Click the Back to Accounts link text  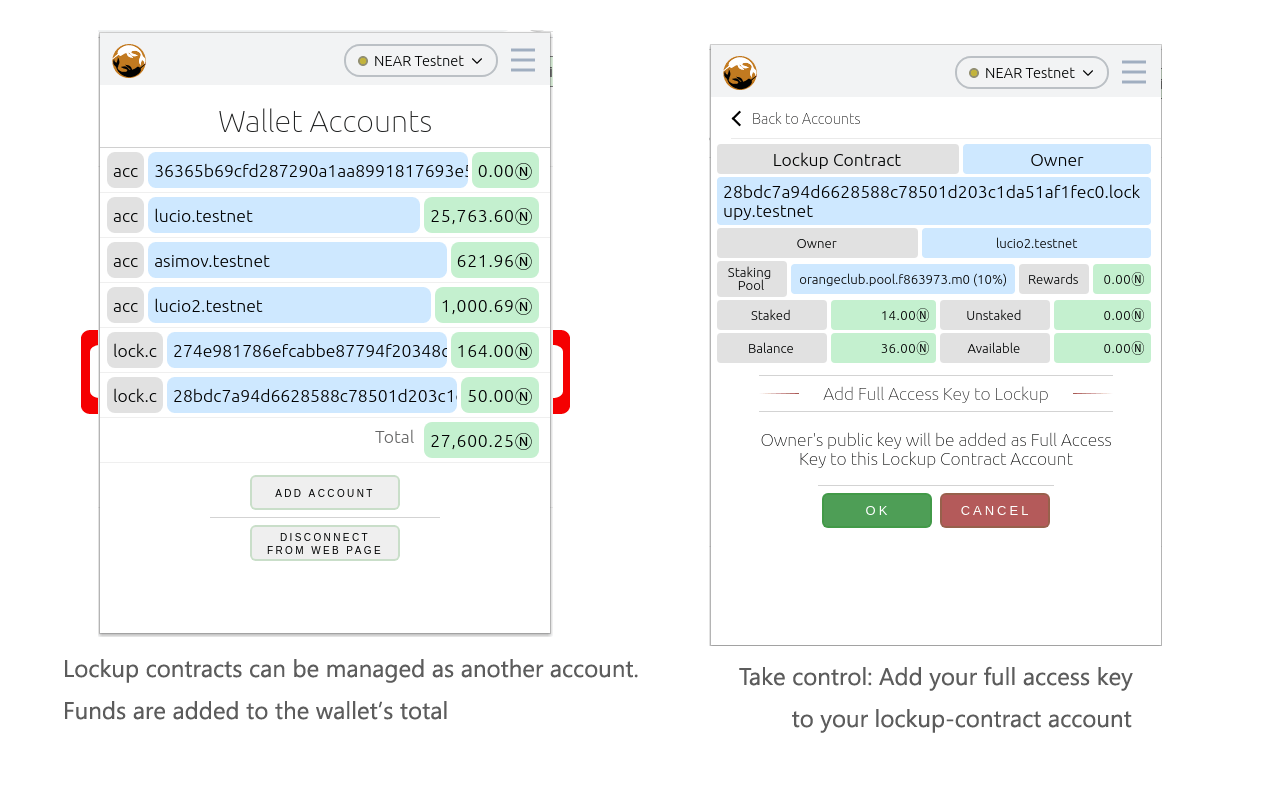[805, 119]
